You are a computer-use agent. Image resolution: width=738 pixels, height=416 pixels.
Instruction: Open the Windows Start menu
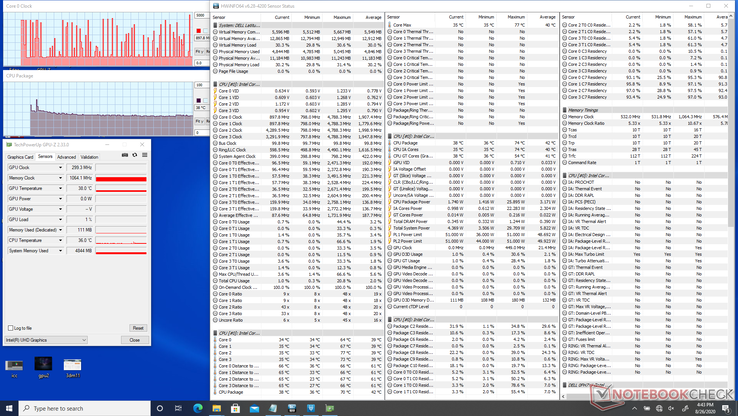point(9,408)
